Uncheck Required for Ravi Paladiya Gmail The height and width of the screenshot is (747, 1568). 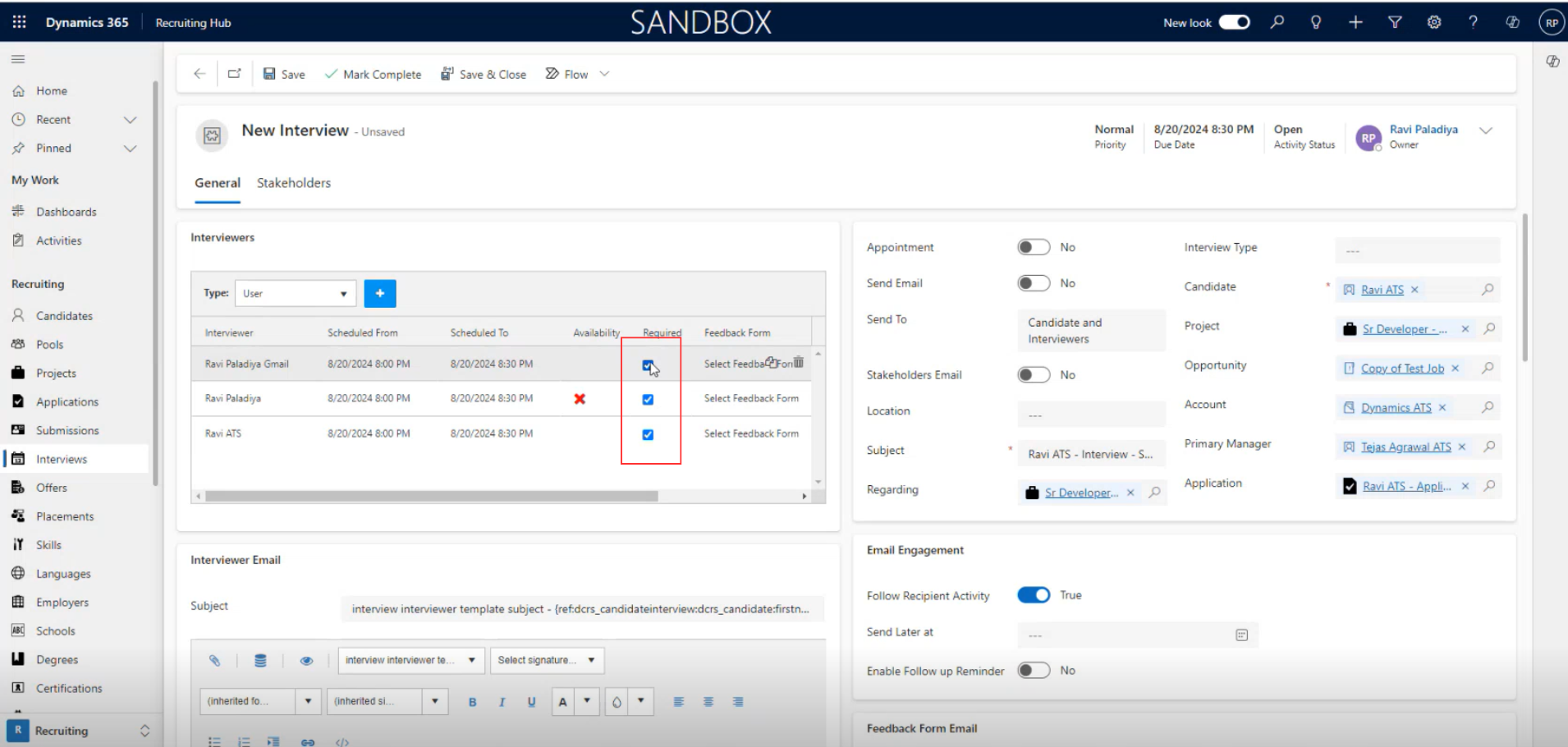648,364
